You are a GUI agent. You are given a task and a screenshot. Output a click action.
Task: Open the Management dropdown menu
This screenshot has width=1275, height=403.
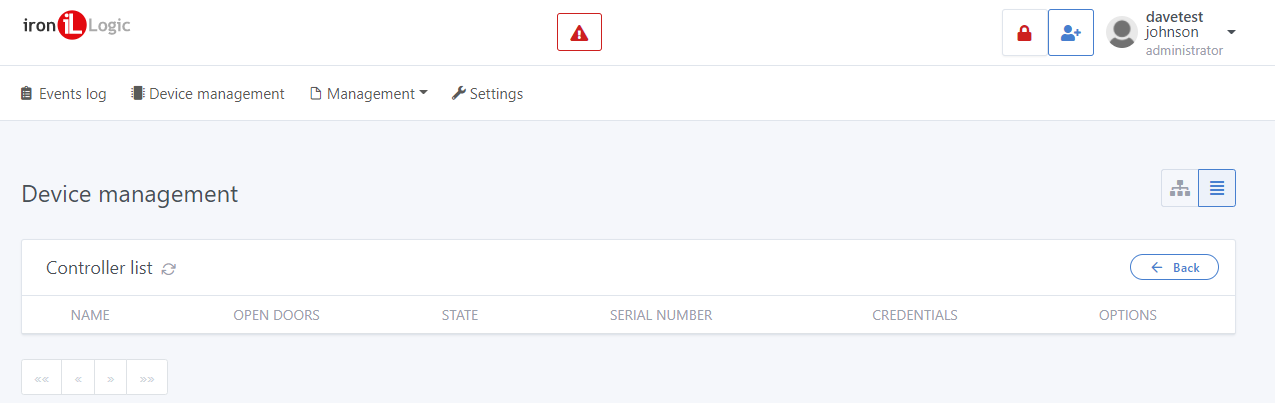pyautogui.click(x=369, y=94)
